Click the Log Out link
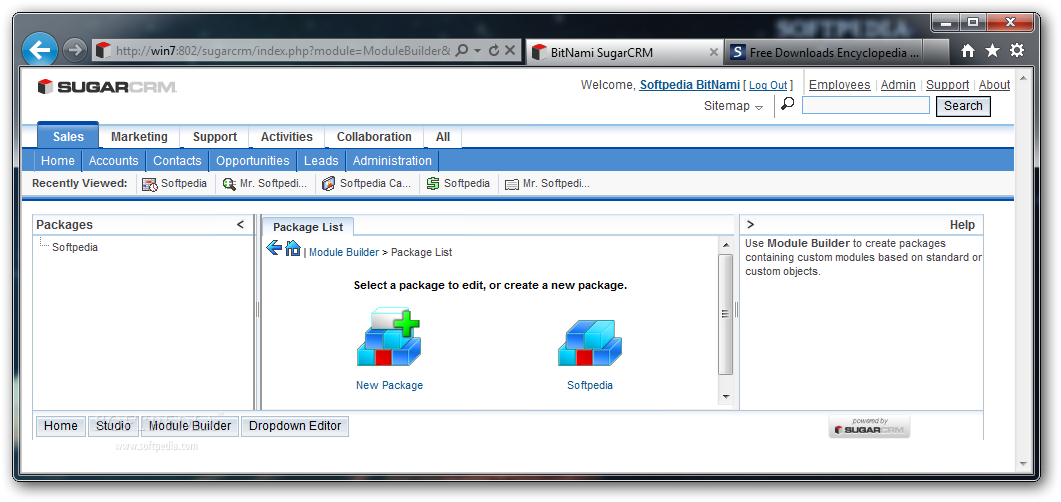The image size is (1061, 502). point(768,85)
